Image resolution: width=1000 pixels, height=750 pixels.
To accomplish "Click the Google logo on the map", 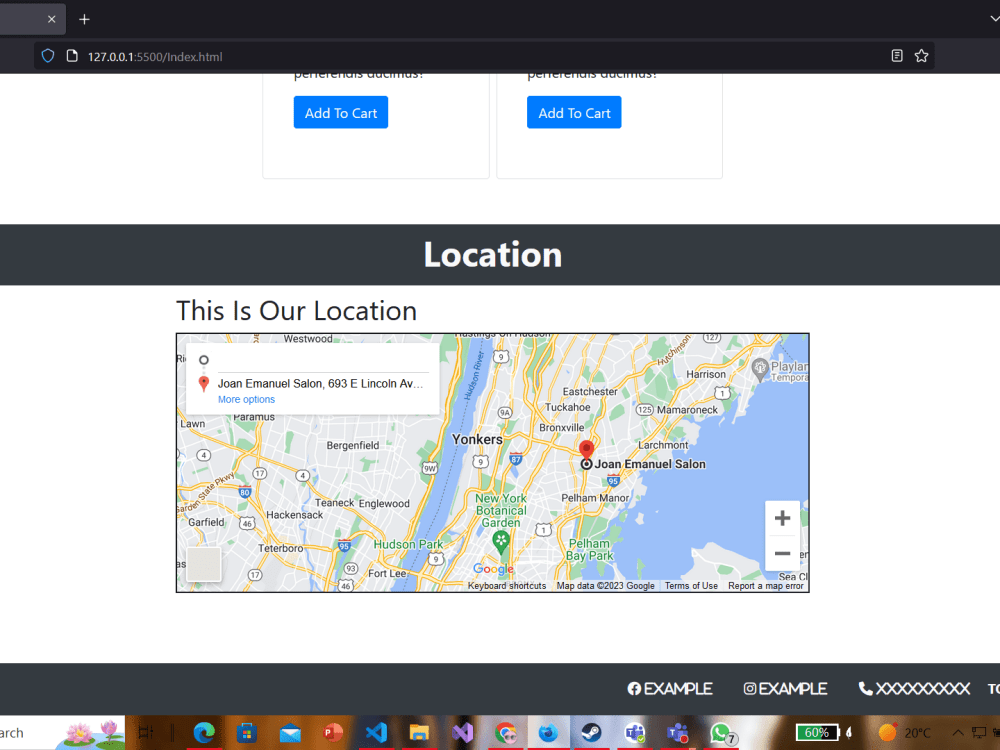I will [x=493, y=567].
